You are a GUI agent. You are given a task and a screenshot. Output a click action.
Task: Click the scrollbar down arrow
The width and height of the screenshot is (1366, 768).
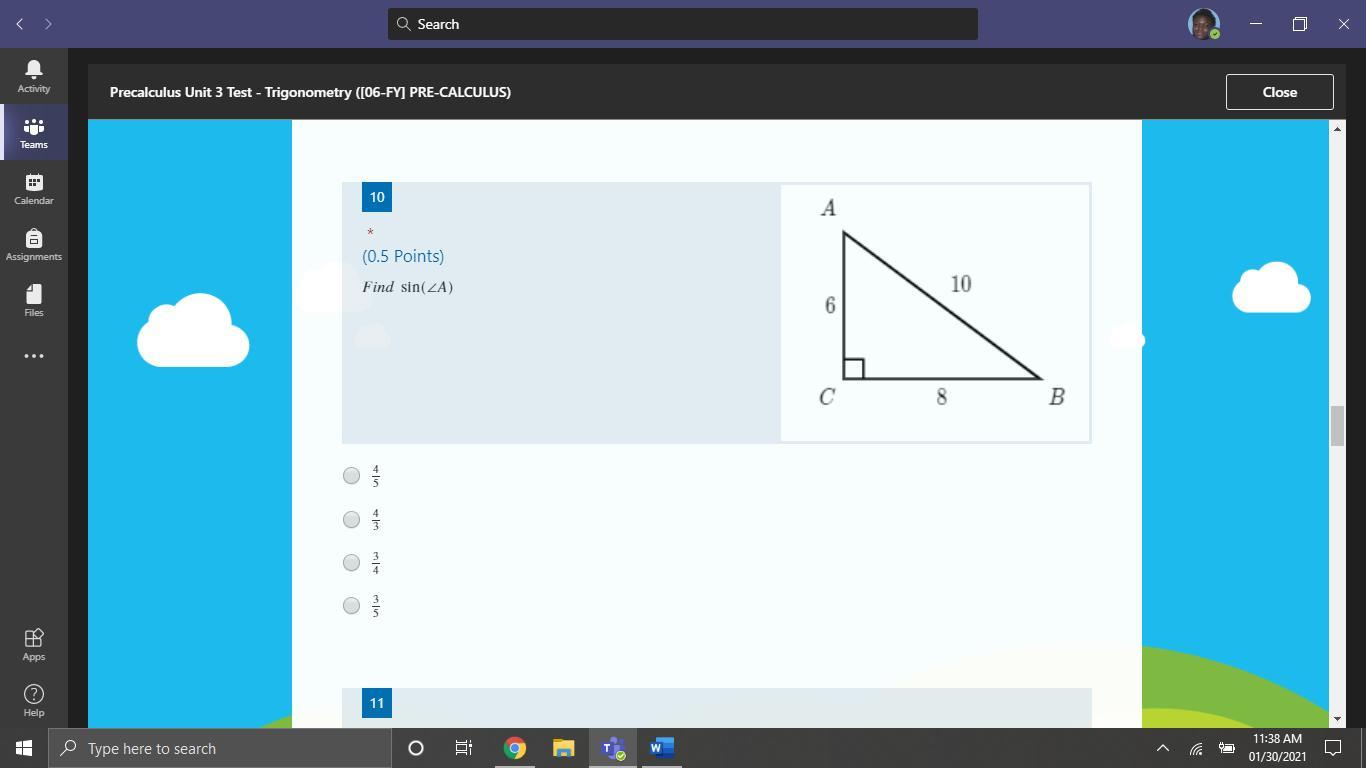[x=1337, y=719]
